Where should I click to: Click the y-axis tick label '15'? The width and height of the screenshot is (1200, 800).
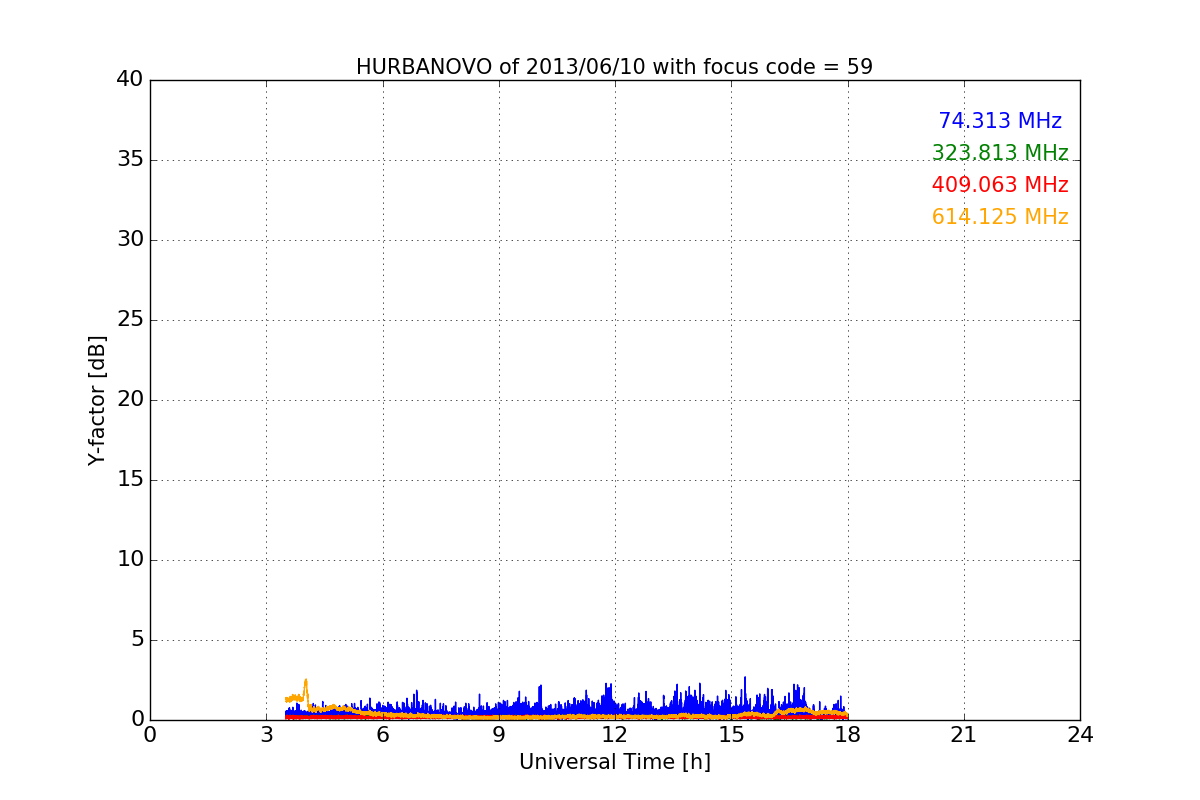129,480
